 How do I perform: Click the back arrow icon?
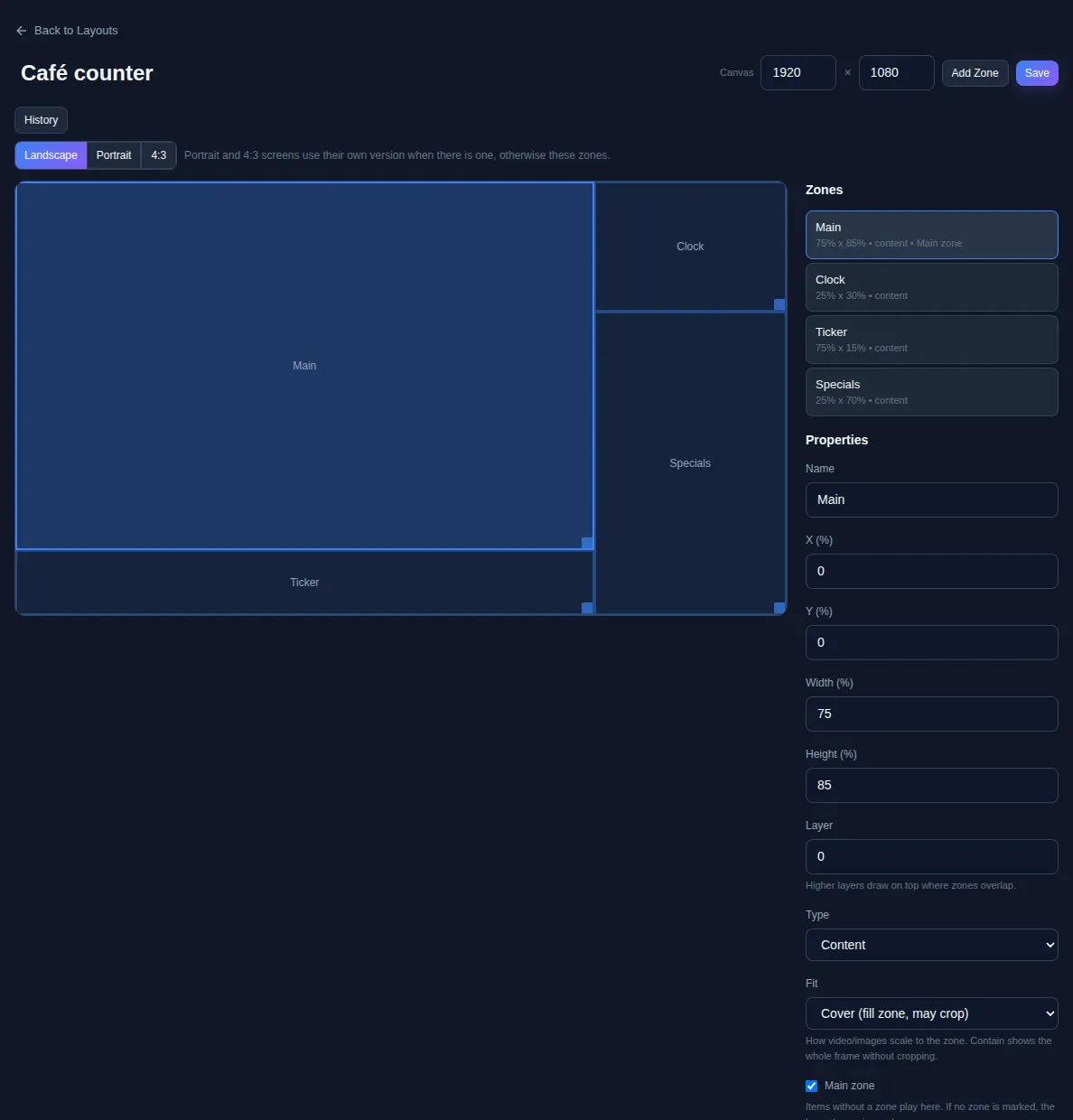point(21,31)
